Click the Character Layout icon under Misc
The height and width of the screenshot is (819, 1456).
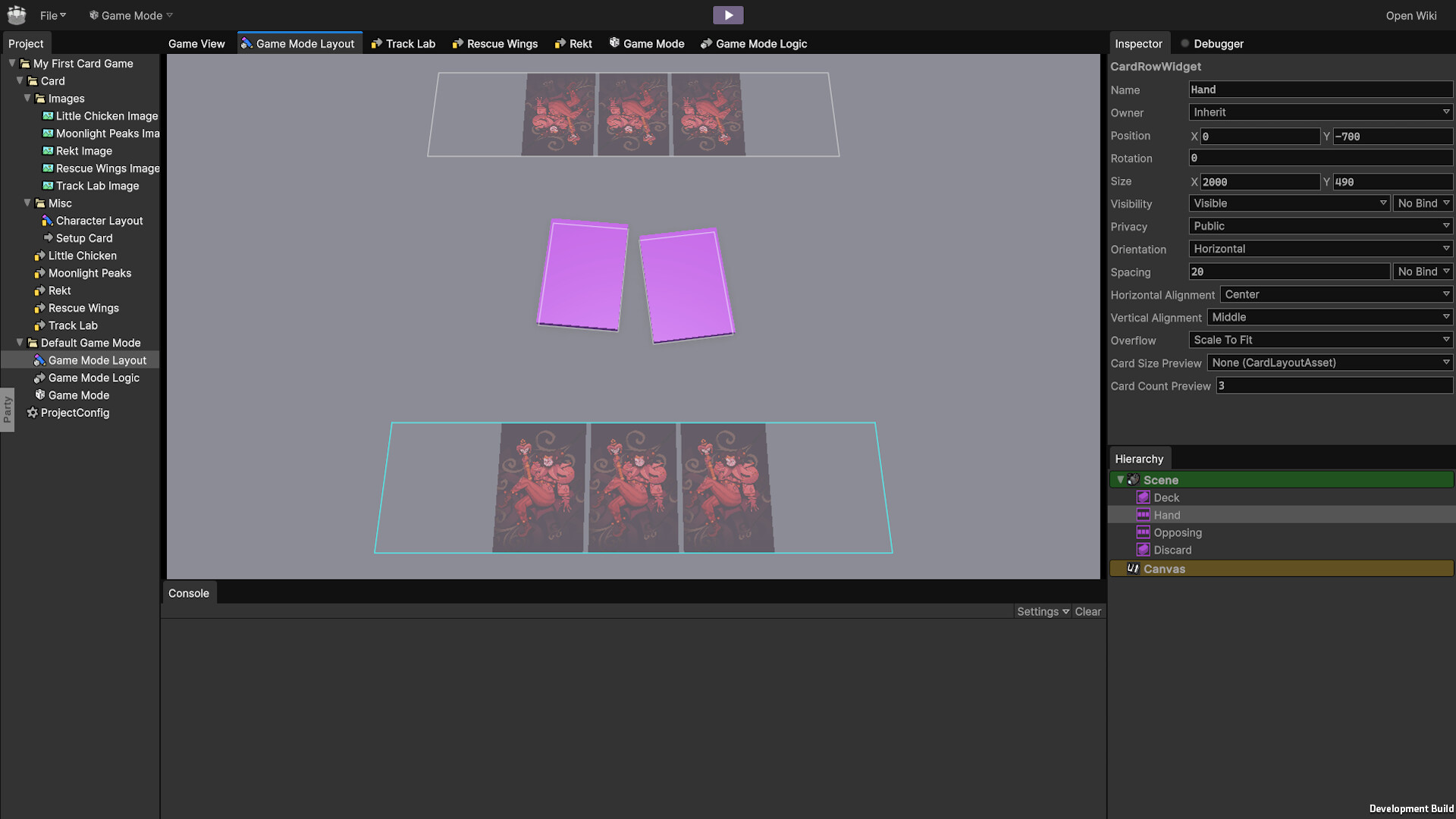tap(48, 221)
